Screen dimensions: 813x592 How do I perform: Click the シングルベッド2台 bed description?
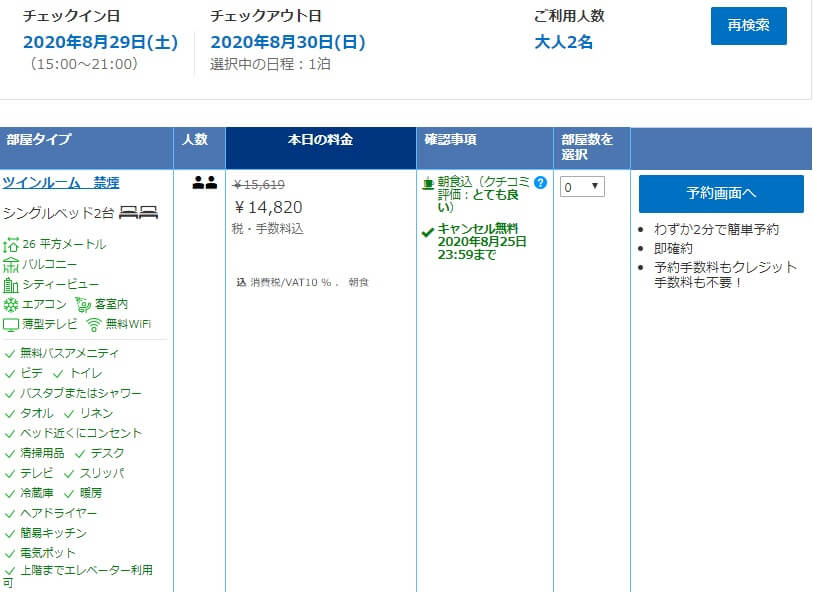[x=58, y=213]
